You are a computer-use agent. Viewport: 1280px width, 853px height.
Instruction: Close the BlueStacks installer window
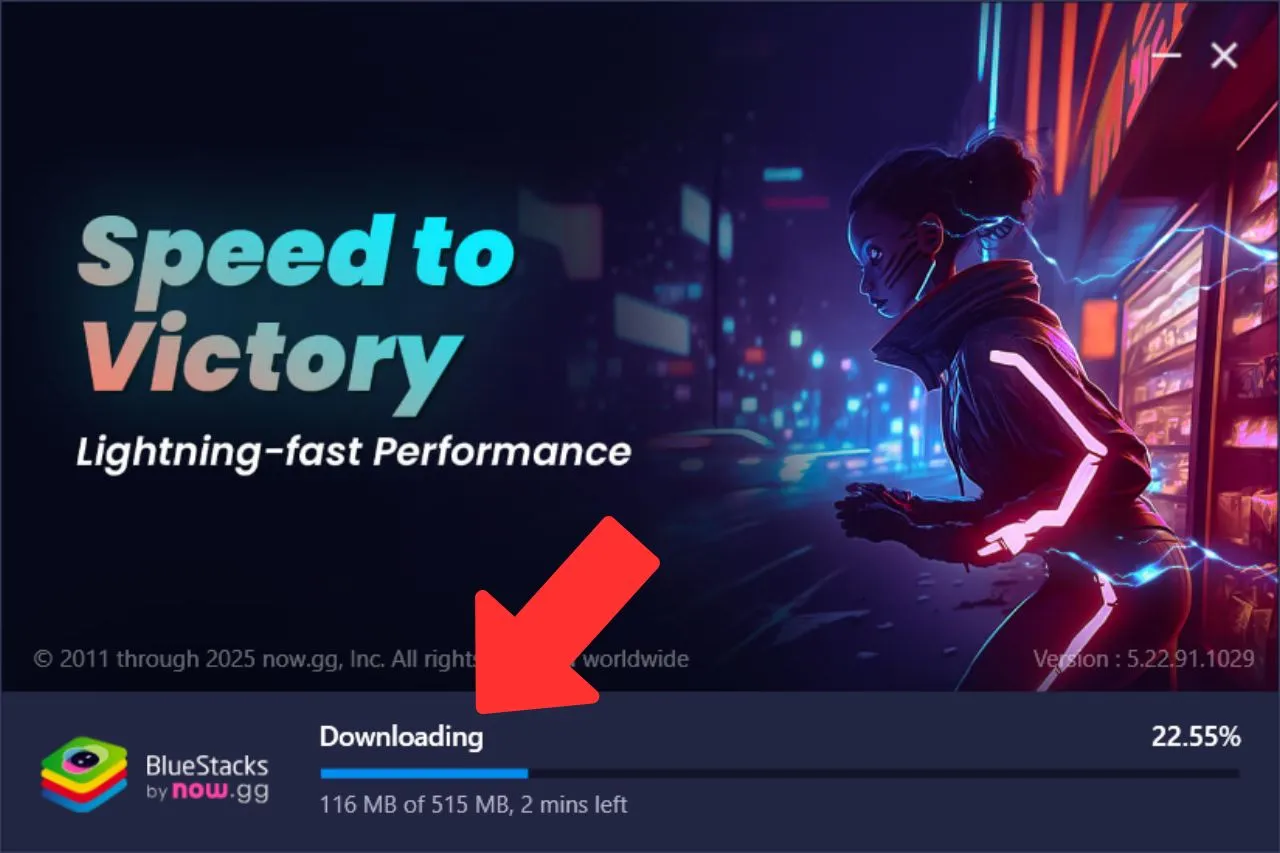click(x=1224, y=56)
